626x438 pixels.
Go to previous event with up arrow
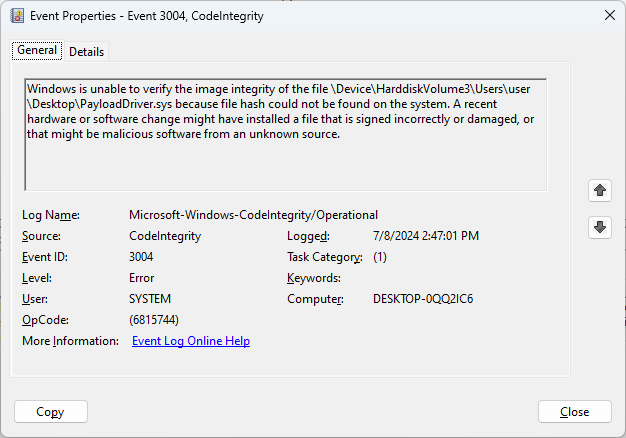(600, 190)
